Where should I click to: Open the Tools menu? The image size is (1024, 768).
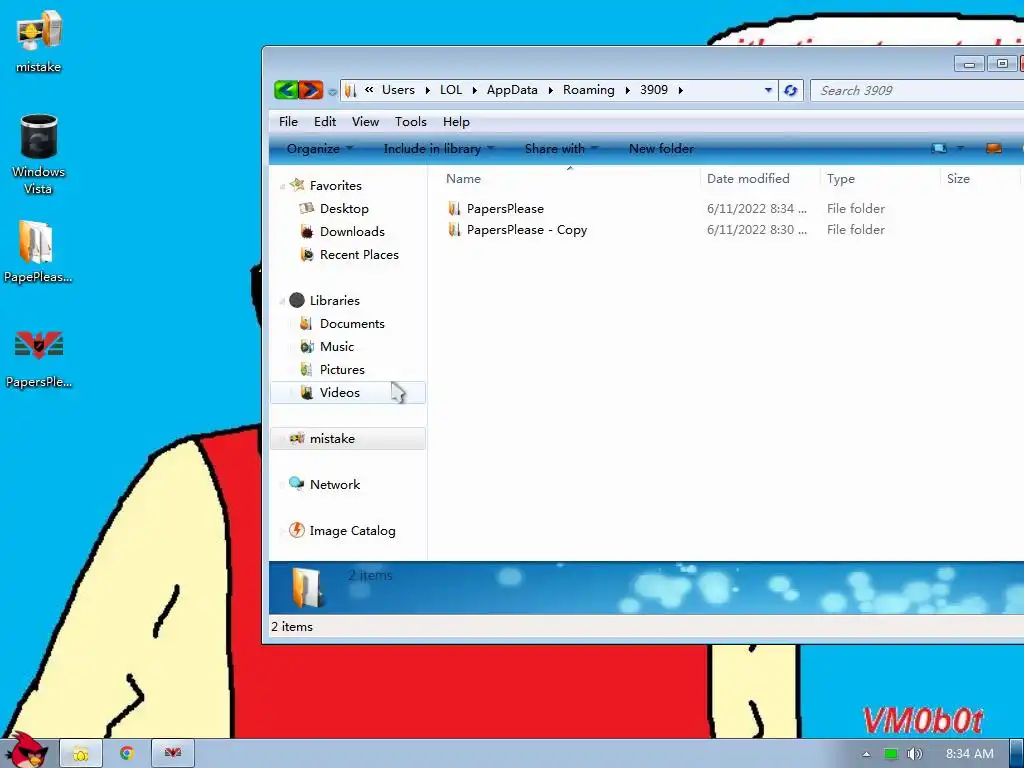[x=410, y=121]
